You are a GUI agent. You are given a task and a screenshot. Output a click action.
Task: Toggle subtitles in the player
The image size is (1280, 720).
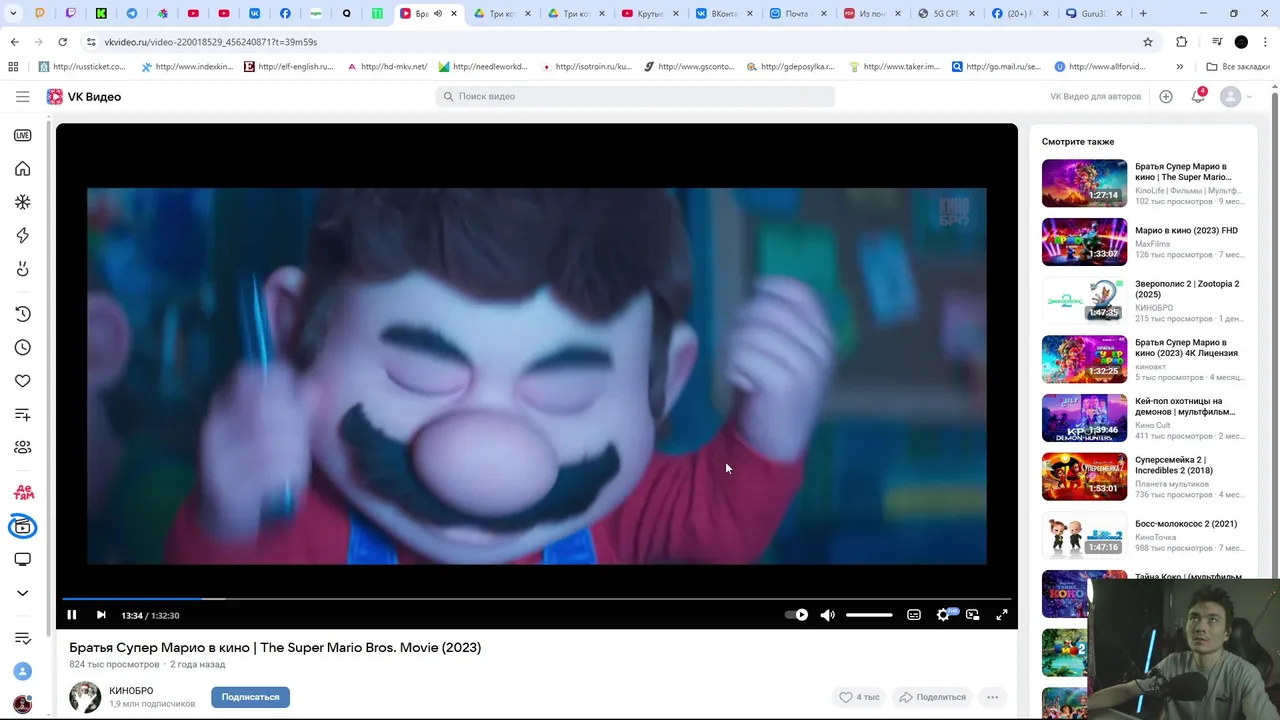point(914,615)
